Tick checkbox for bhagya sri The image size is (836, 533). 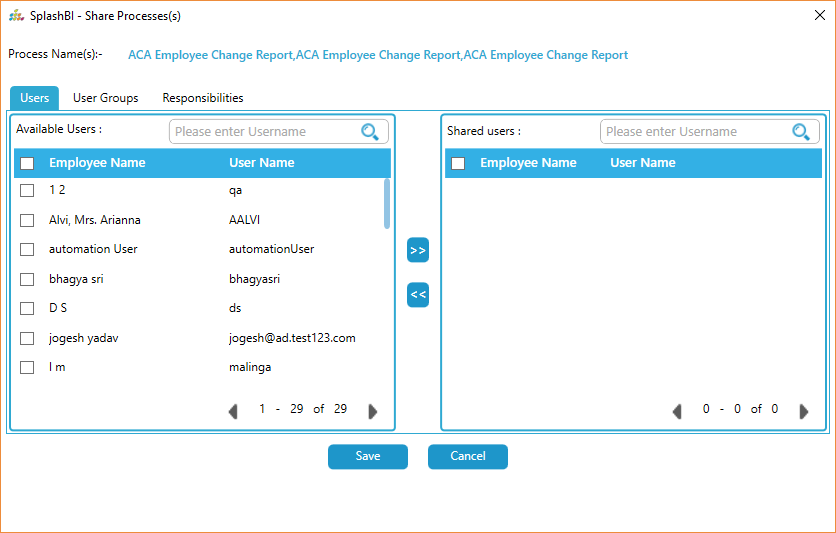click(x=27, y=279)
